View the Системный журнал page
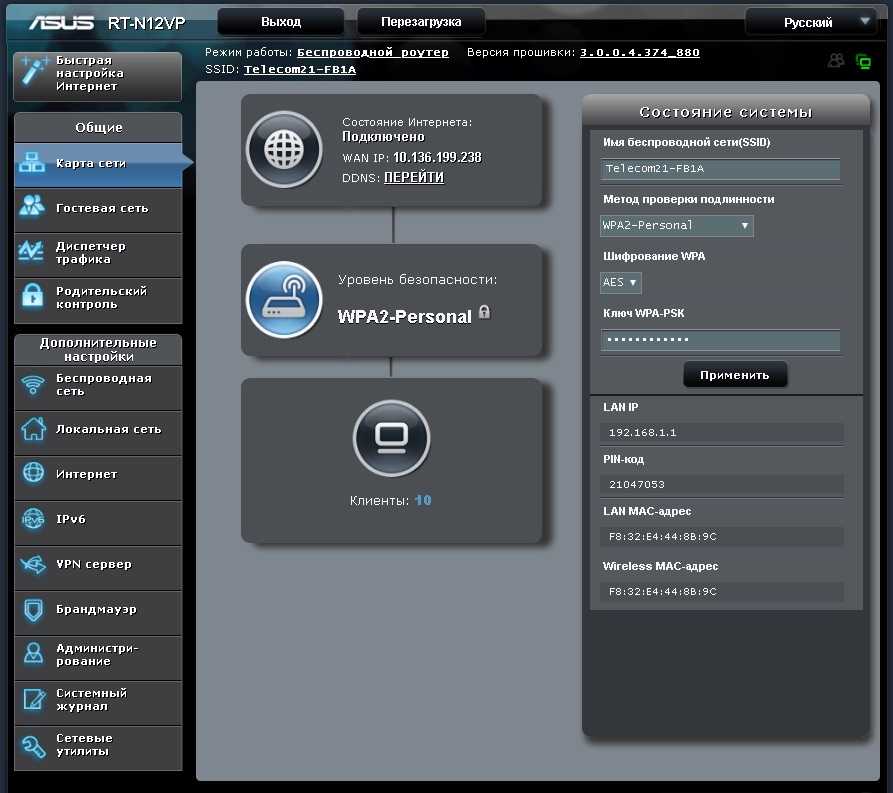This screenshot has width=893, height=793. click(98, 700)
